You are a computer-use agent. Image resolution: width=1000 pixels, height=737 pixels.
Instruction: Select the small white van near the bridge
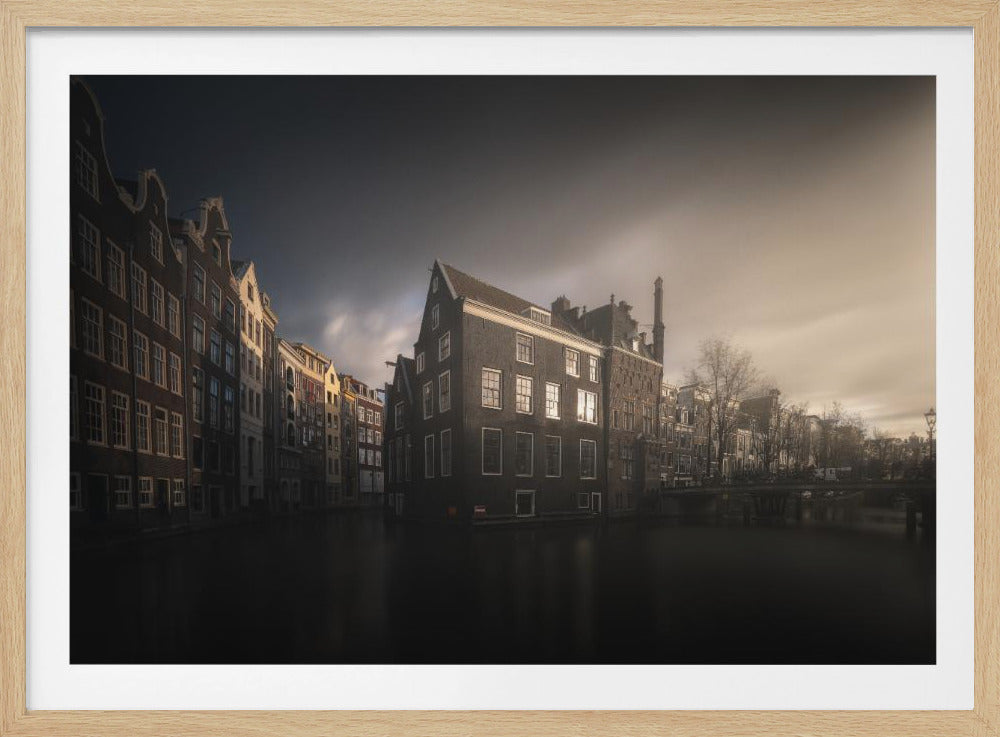pos(830,472)
